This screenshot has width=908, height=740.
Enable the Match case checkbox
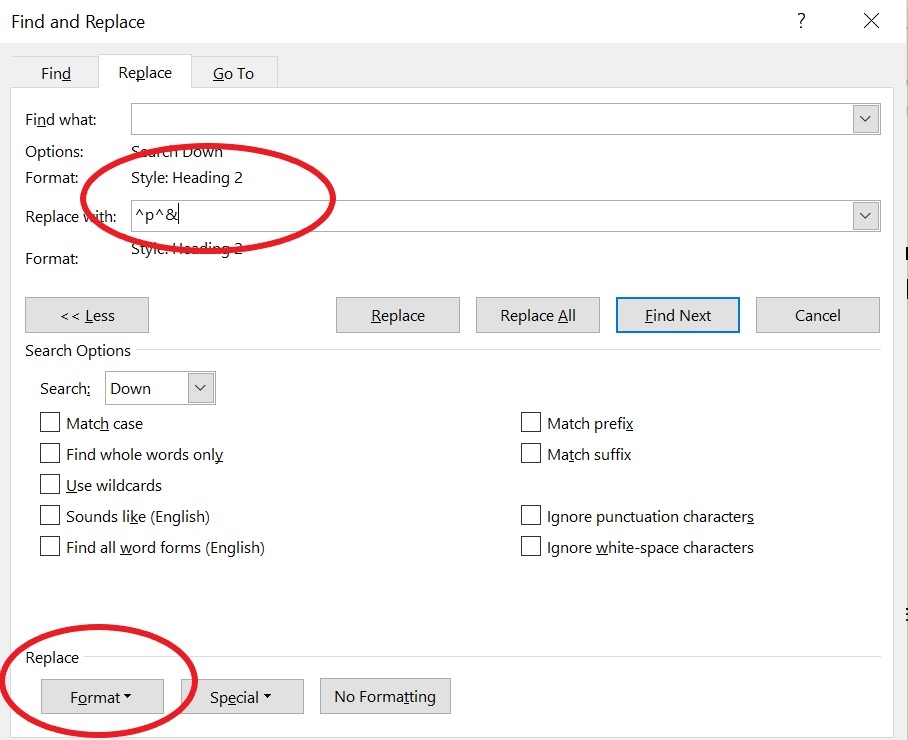tap(50, 422)
